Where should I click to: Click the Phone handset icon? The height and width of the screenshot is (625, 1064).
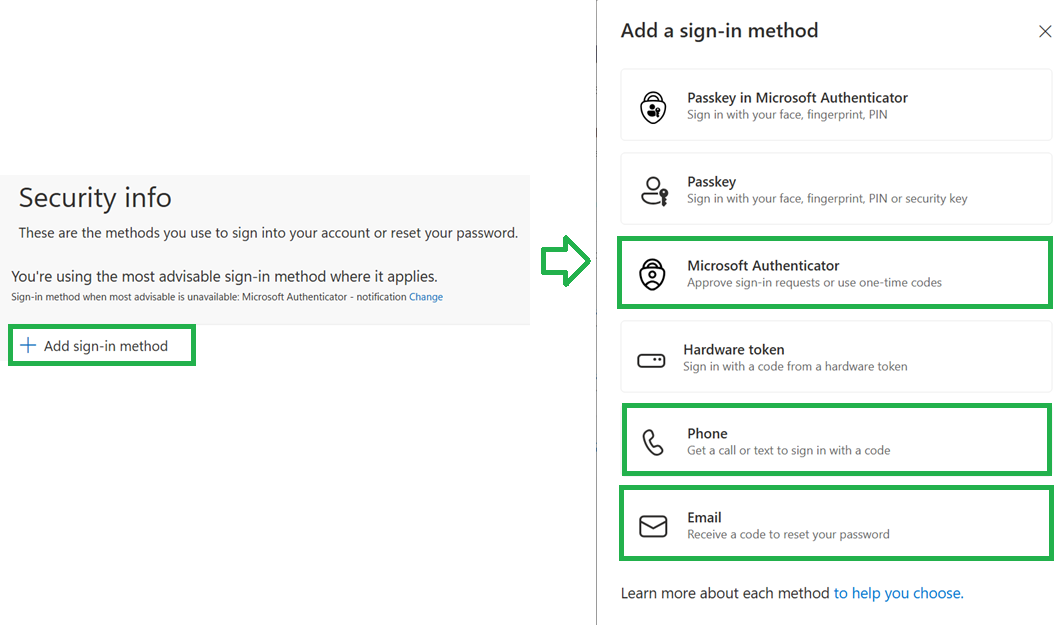point(653,442)
